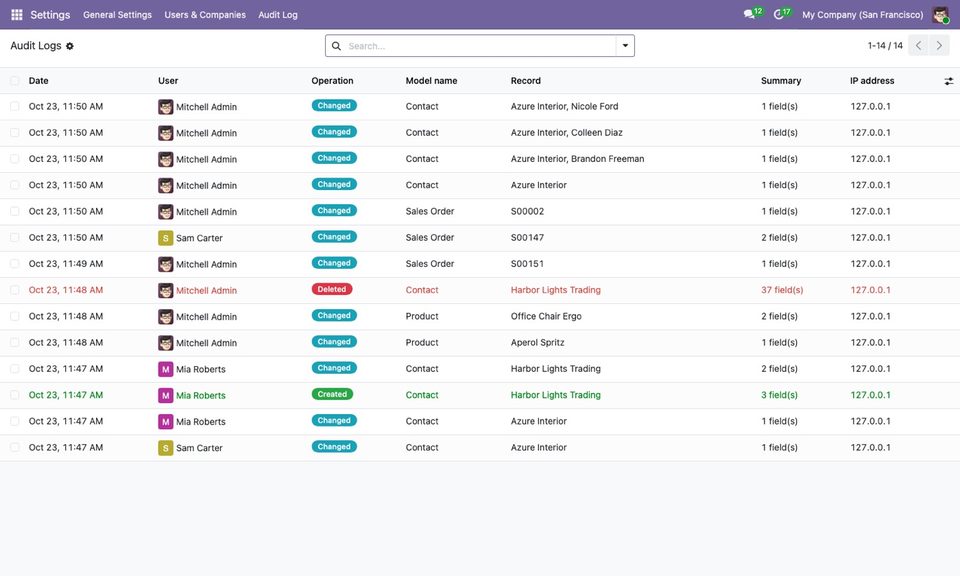960x576 pixels.
Task: Click the gear icon next to Audit Logs
Action: point(70,46)
